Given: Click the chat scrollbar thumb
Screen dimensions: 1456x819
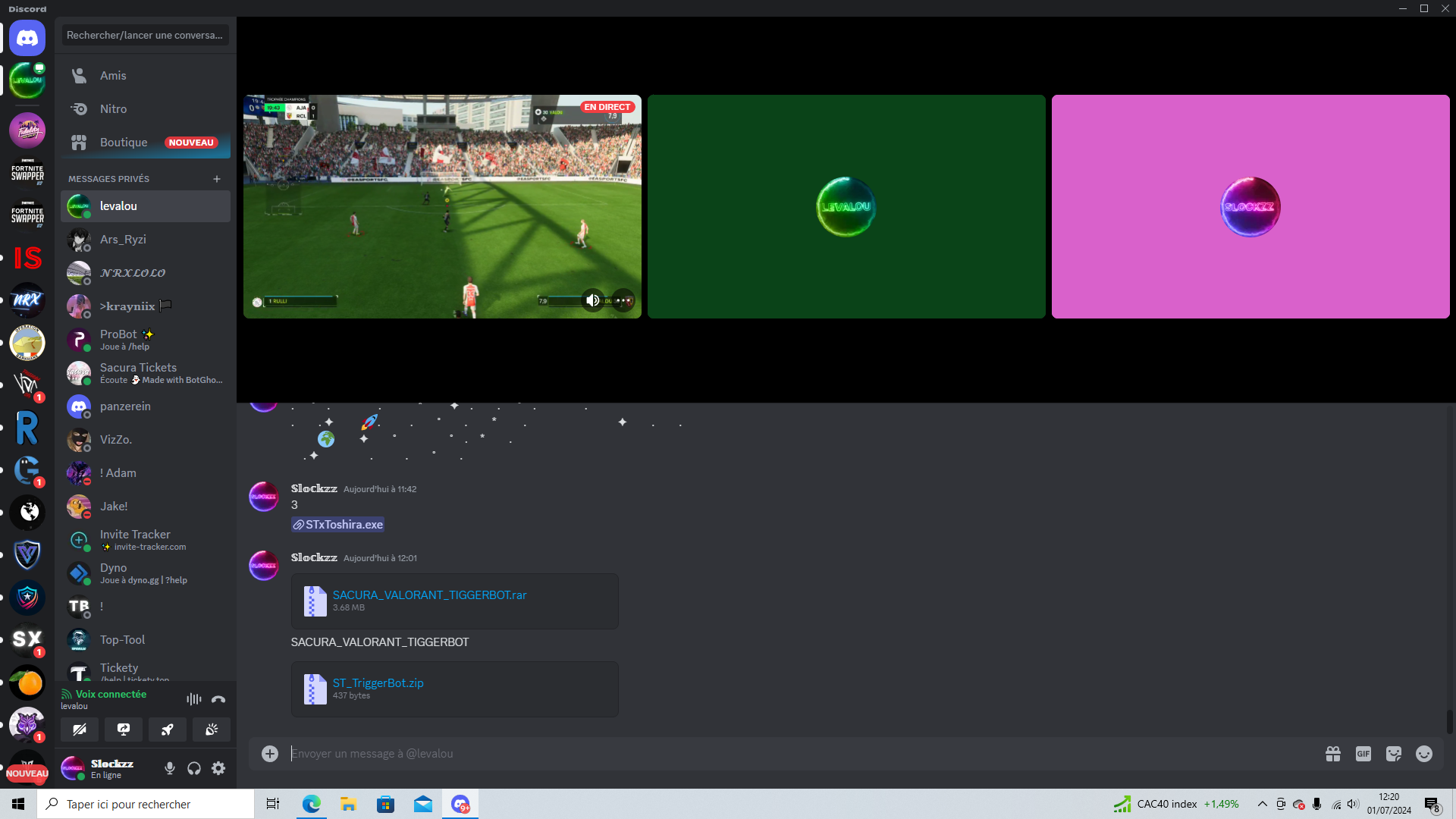Looking at the screenshot, I should tap(1449, 721).
